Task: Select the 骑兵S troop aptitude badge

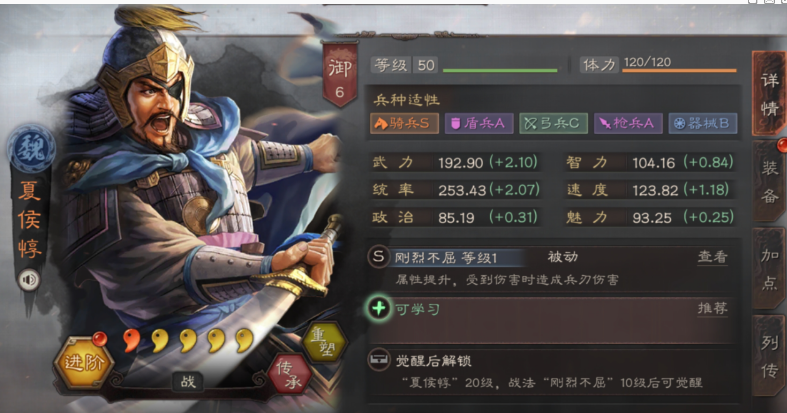Action: point(404,123)
